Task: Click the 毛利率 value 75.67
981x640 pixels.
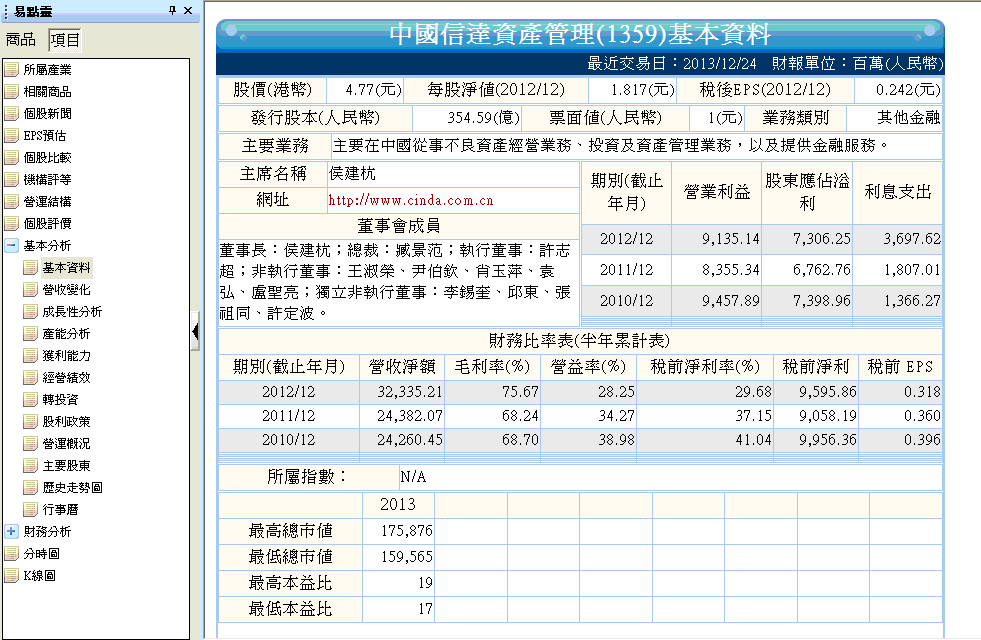Action: click(520, 392)
